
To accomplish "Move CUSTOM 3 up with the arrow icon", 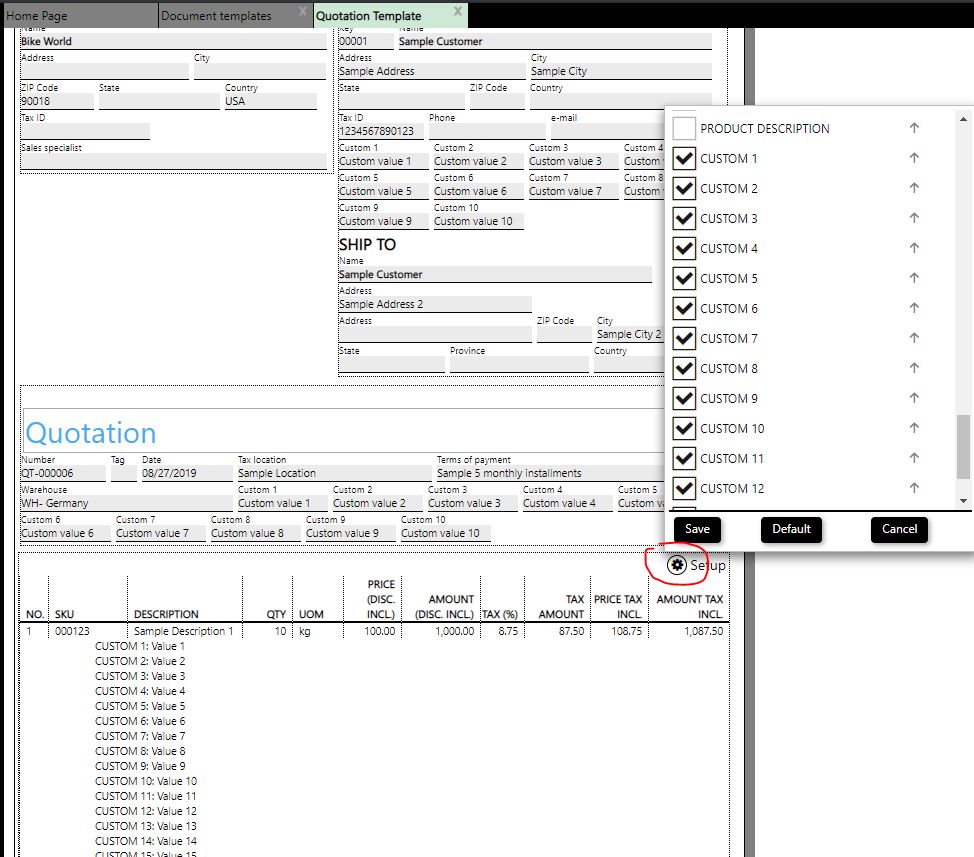I will [x=914, y=218].
